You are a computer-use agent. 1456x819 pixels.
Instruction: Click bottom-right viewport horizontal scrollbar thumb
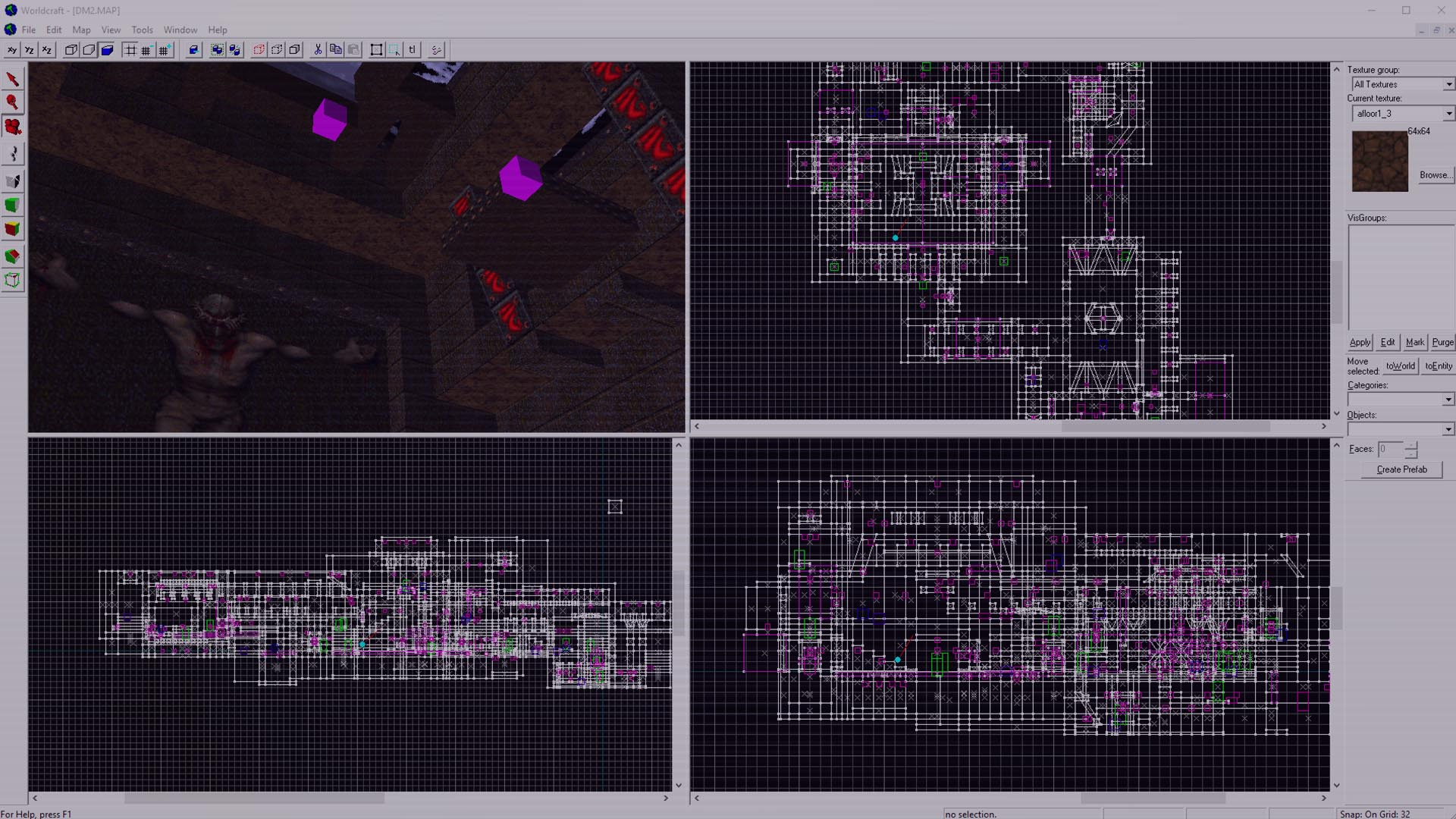(1153, 799)
